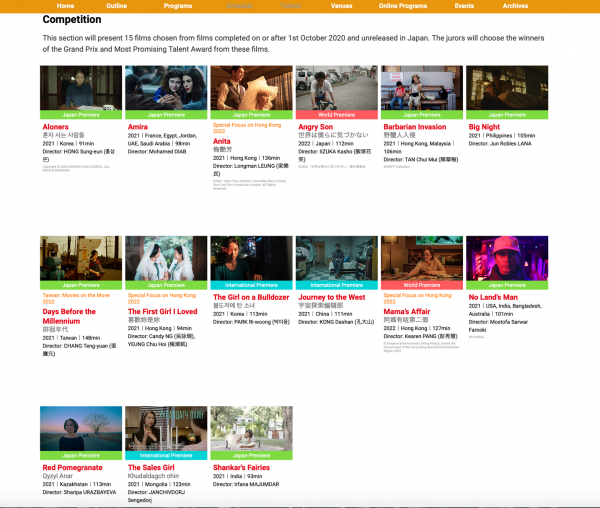Click The Girl on a Bulldozer thumbnail

pos(251,258)
